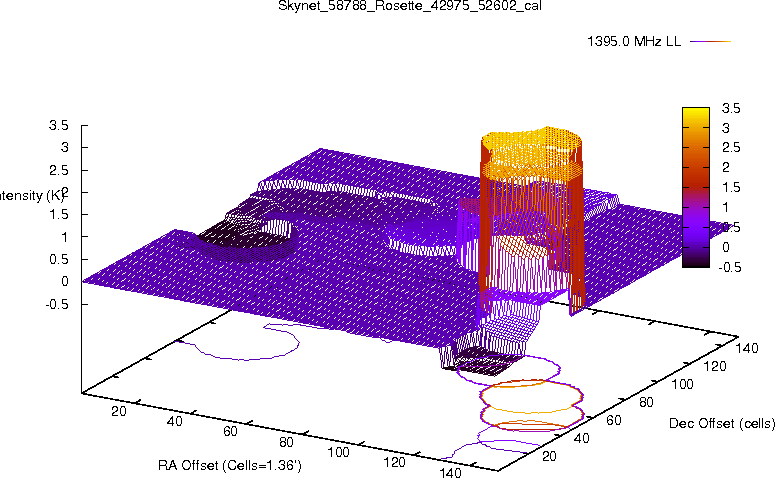Click the legend line sample beside 1395.0 MHz LL
This screenshot has height=478, width=775.
710,42
